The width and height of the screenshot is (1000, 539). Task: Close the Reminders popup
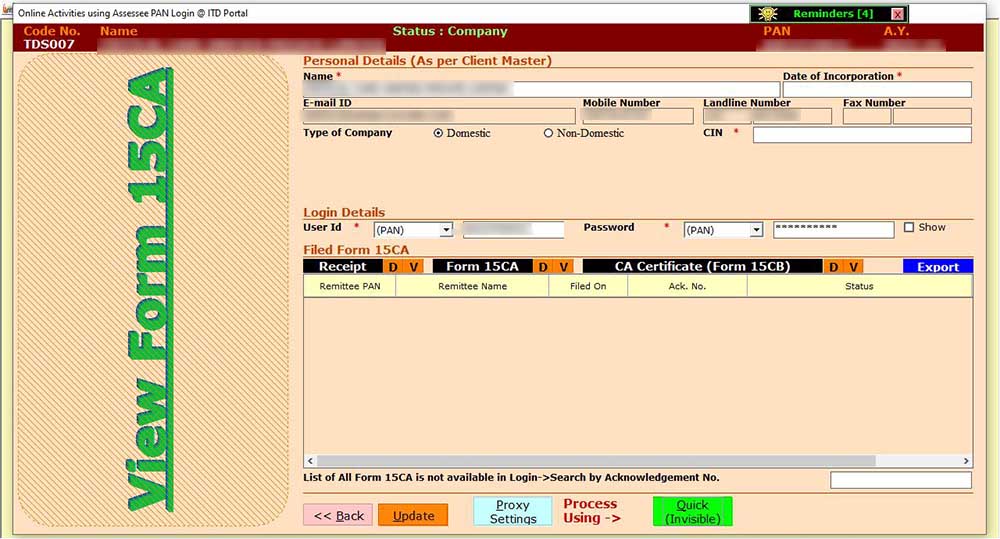click(x=897, y=14)
